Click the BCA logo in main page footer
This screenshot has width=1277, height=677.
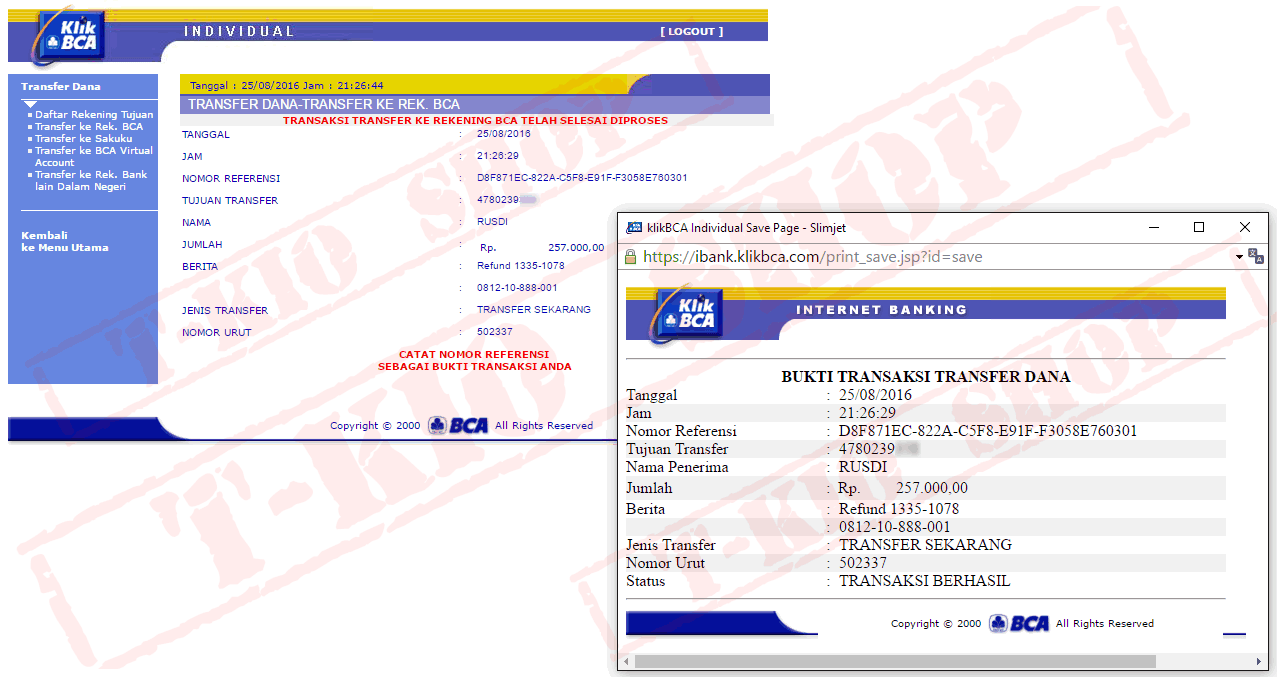click(x=459, y=425)
